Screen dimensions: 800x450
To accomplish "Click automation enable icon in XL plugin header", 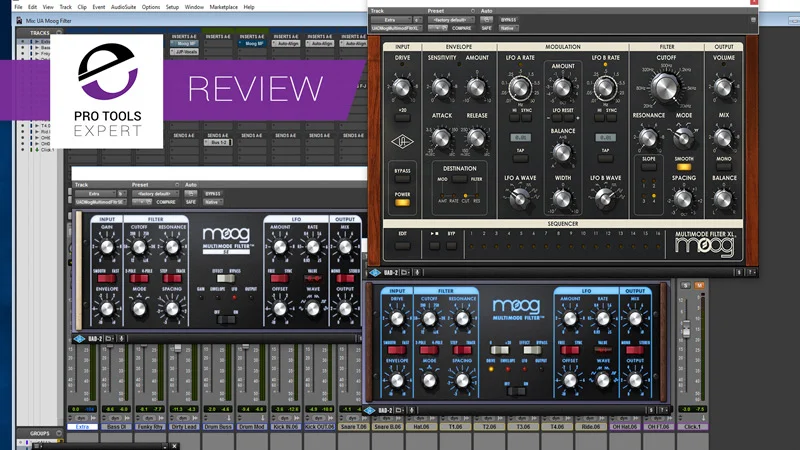I will click(486, 20).
